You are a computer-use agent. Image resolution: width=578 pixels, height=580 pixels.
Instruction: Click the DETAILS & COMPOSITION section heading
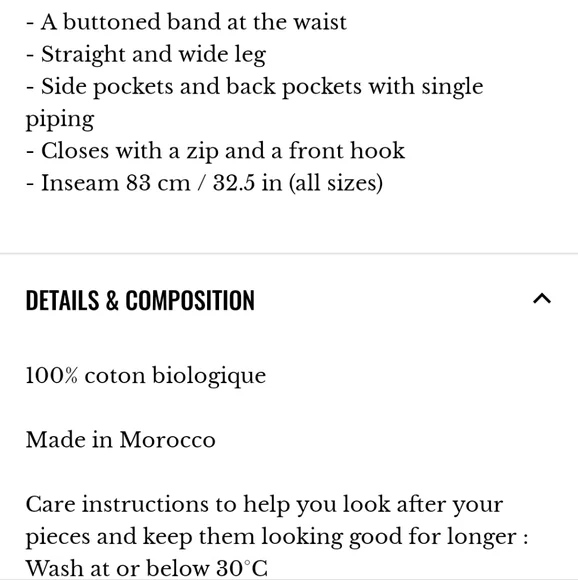click(x=140, y=300)
